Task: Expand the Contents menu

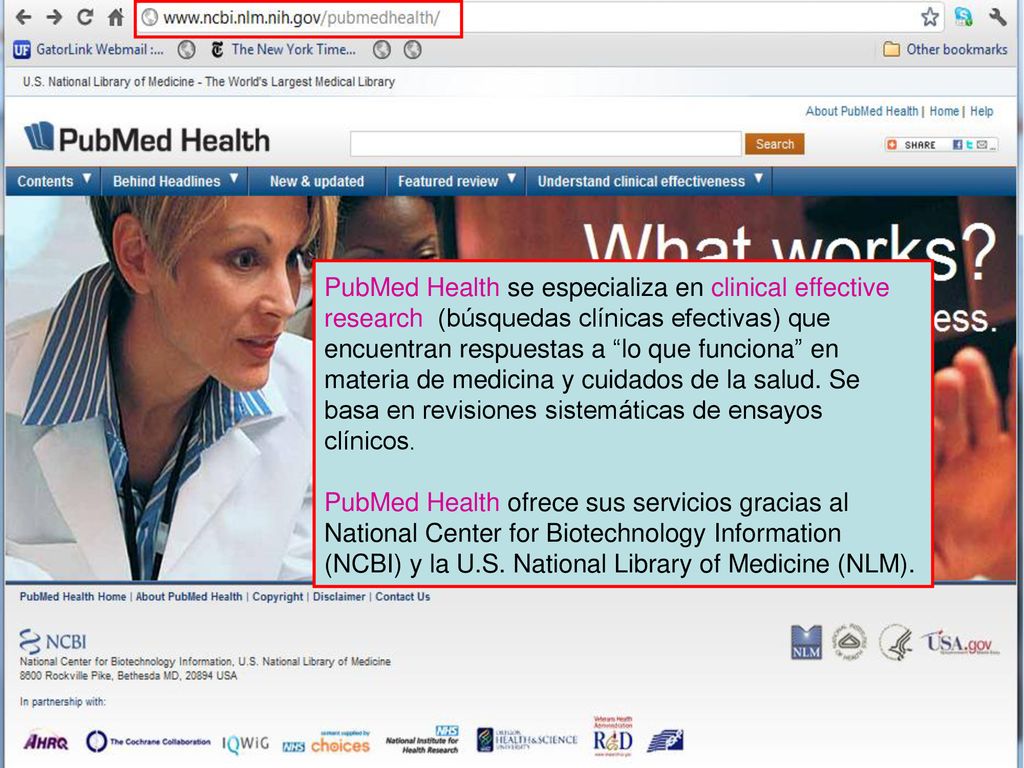Action: coord(54,181)
